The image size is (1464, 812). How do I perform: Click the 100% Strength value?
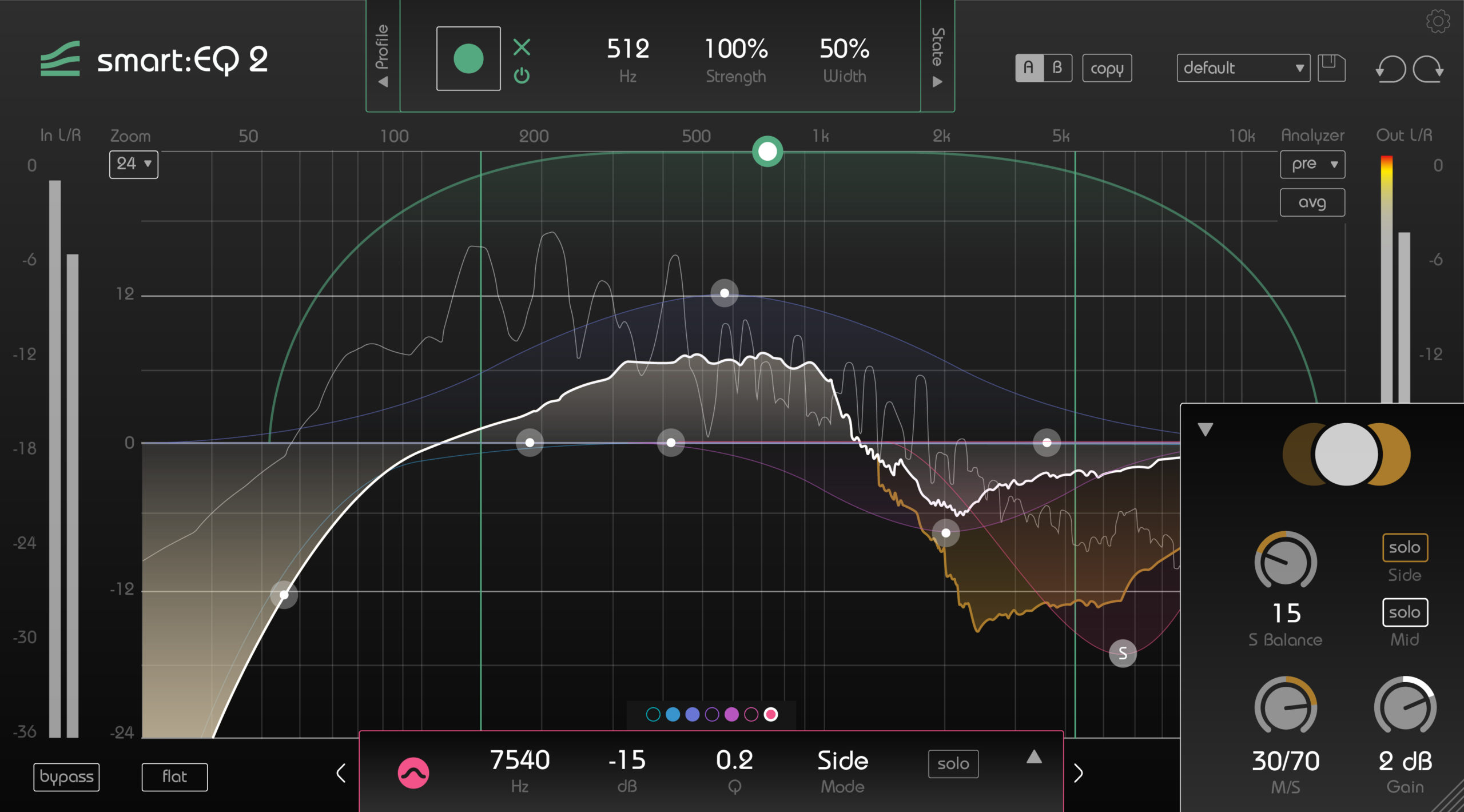736,49
